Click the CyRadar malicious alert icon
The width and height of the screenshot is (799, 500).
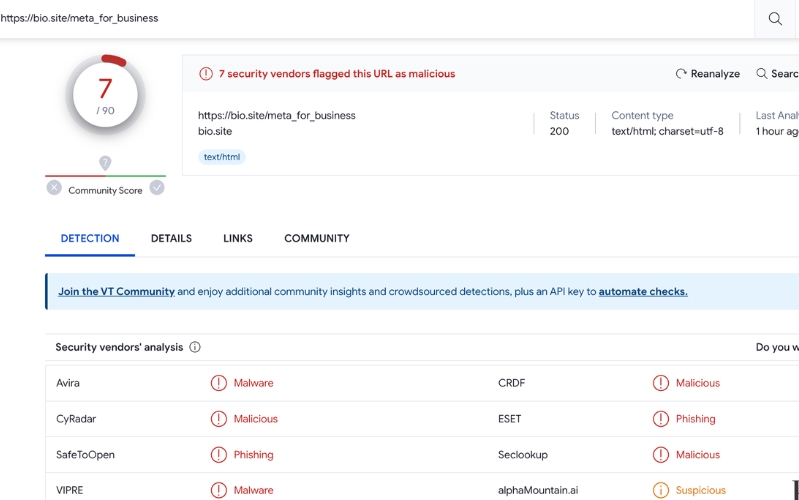click(219, 419)
